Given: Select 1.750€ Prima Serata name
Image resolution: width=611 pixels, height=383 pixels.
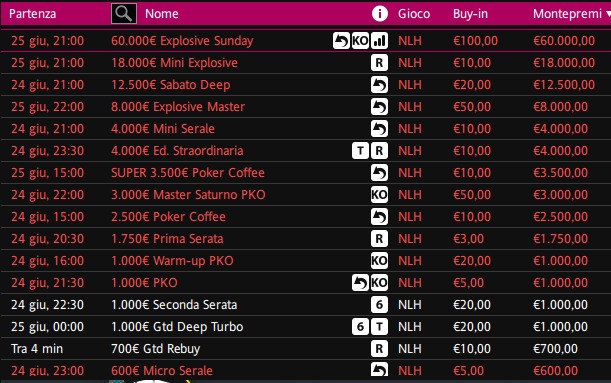Looking at the screenshot, I should click(x=167, y=239).
